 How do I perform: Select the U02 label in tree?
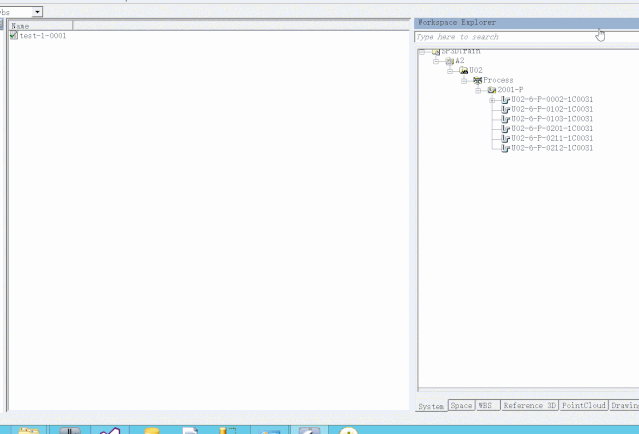tap(476, 70)
